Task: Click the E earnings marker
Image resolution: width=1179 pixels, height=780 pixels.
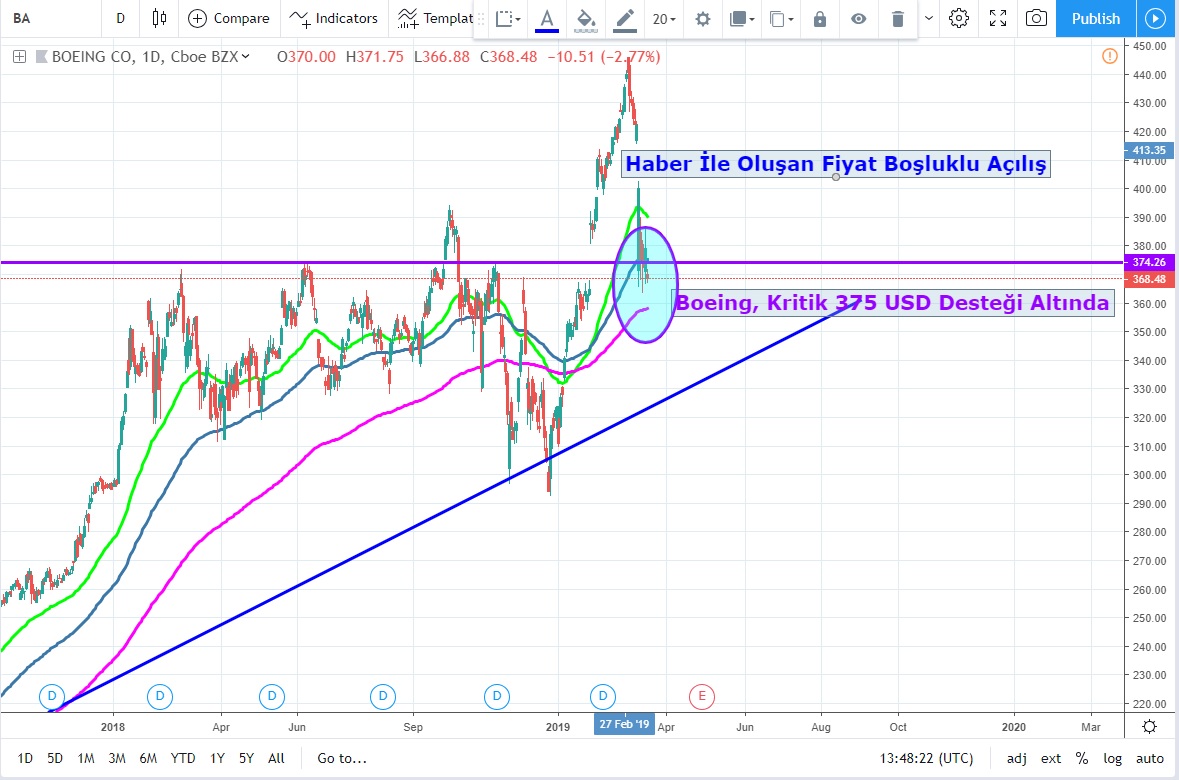Action: pyautogui.click(x=702, y=696)
